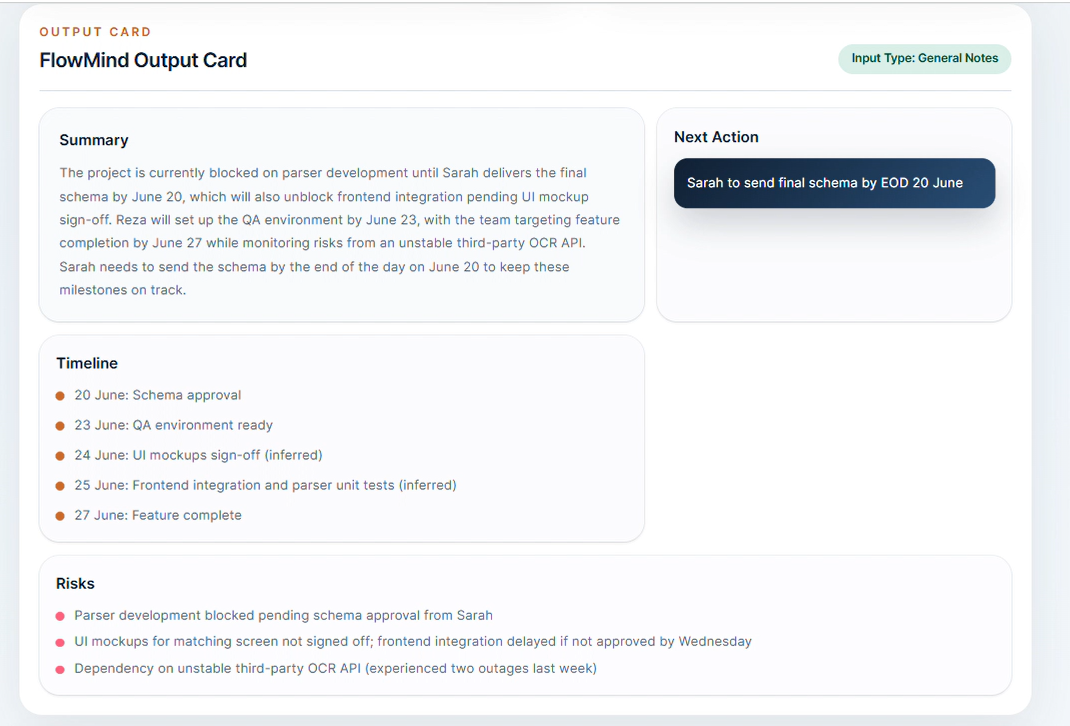Click the pink dot for Parser development risk

(60, 616)
